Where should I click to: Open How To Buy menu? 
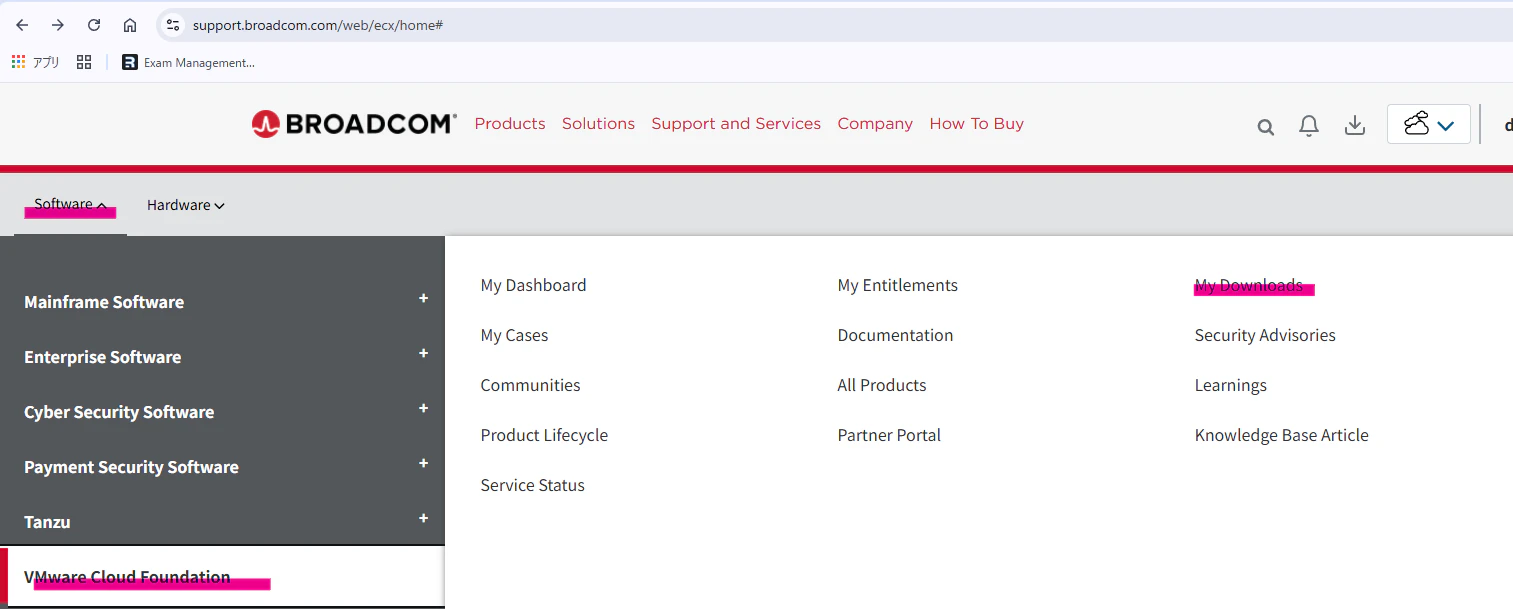tap(976, 124)
